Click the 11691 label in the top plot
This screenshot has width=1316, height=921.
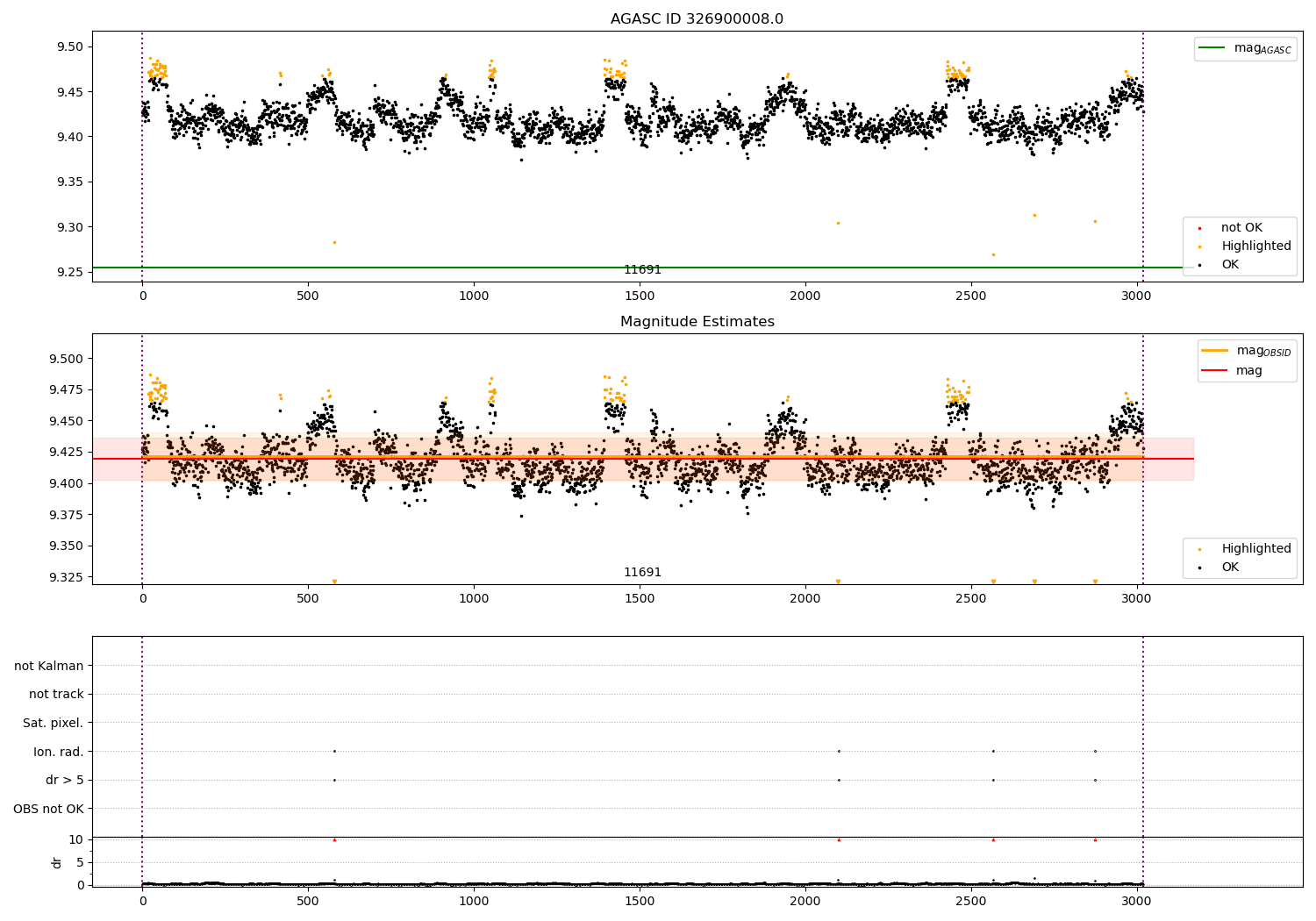click(642, 270)
